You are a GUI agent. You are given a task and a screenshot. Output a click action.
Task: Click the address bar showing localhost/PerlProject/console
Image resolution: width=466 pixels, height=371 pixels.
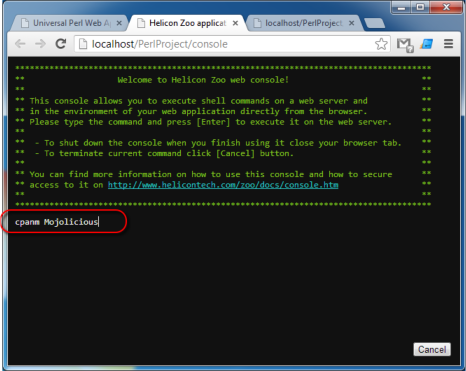pos(232,44)
